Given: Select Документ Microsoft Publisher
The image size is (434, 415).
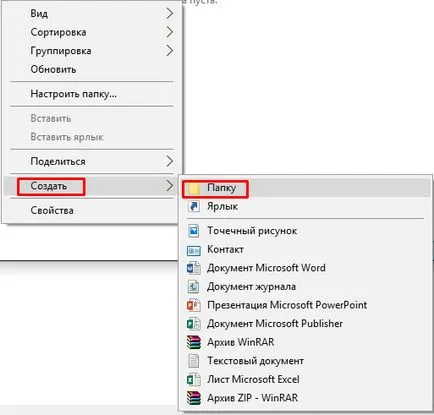Looking at the screenshot, I should coord(306,324).
